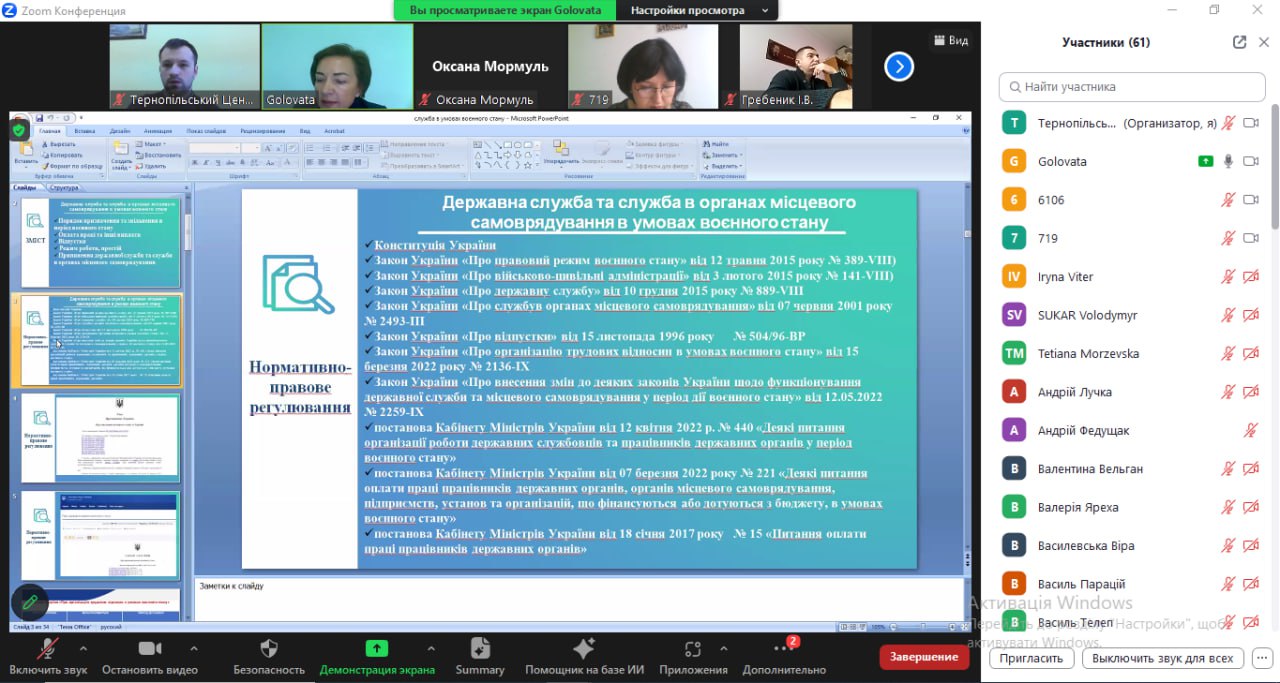Stop video with Остановить видео

pos(150,658)
